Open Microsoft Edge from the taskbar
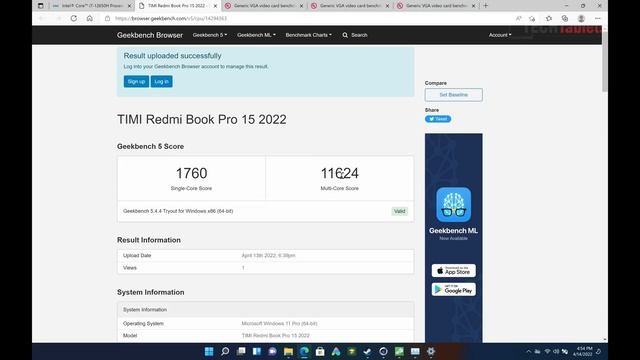Screen dimensions: 640x360 pyautogui.click(x=304, y=351)
